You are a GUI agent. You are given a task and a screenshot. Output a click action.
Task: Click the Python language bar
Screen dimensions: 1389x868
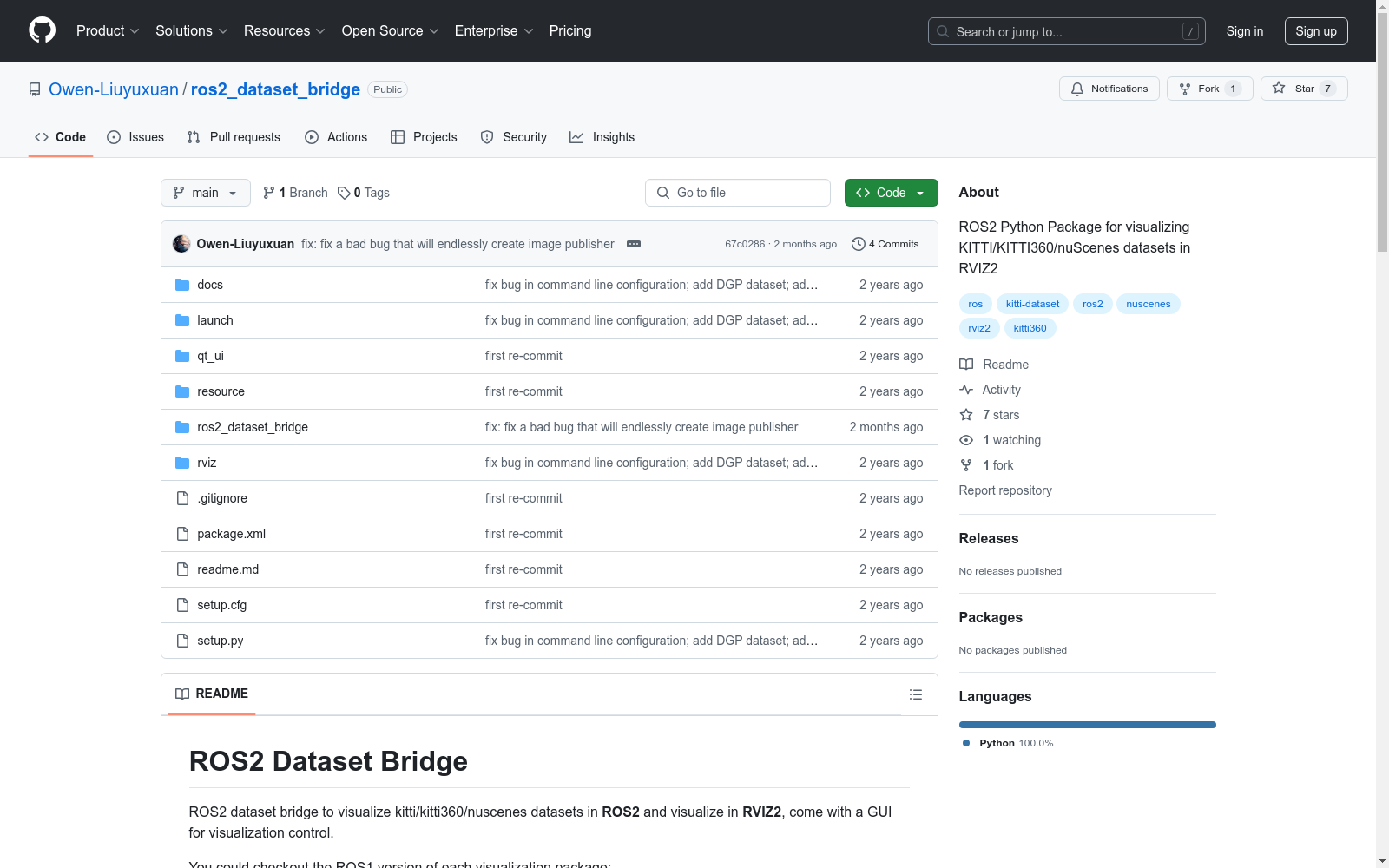pos(1088,725)
